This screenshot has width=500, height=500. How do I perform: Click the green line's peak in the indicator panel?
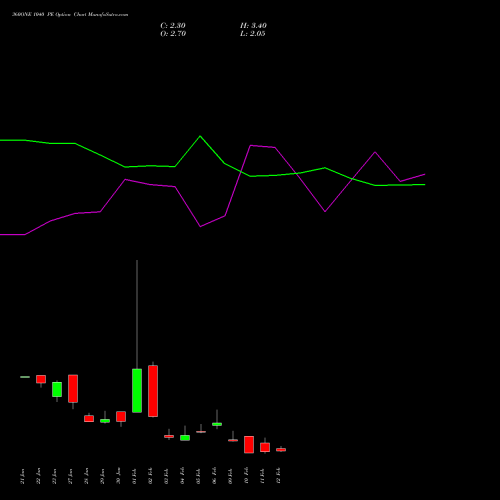(200, 136)
